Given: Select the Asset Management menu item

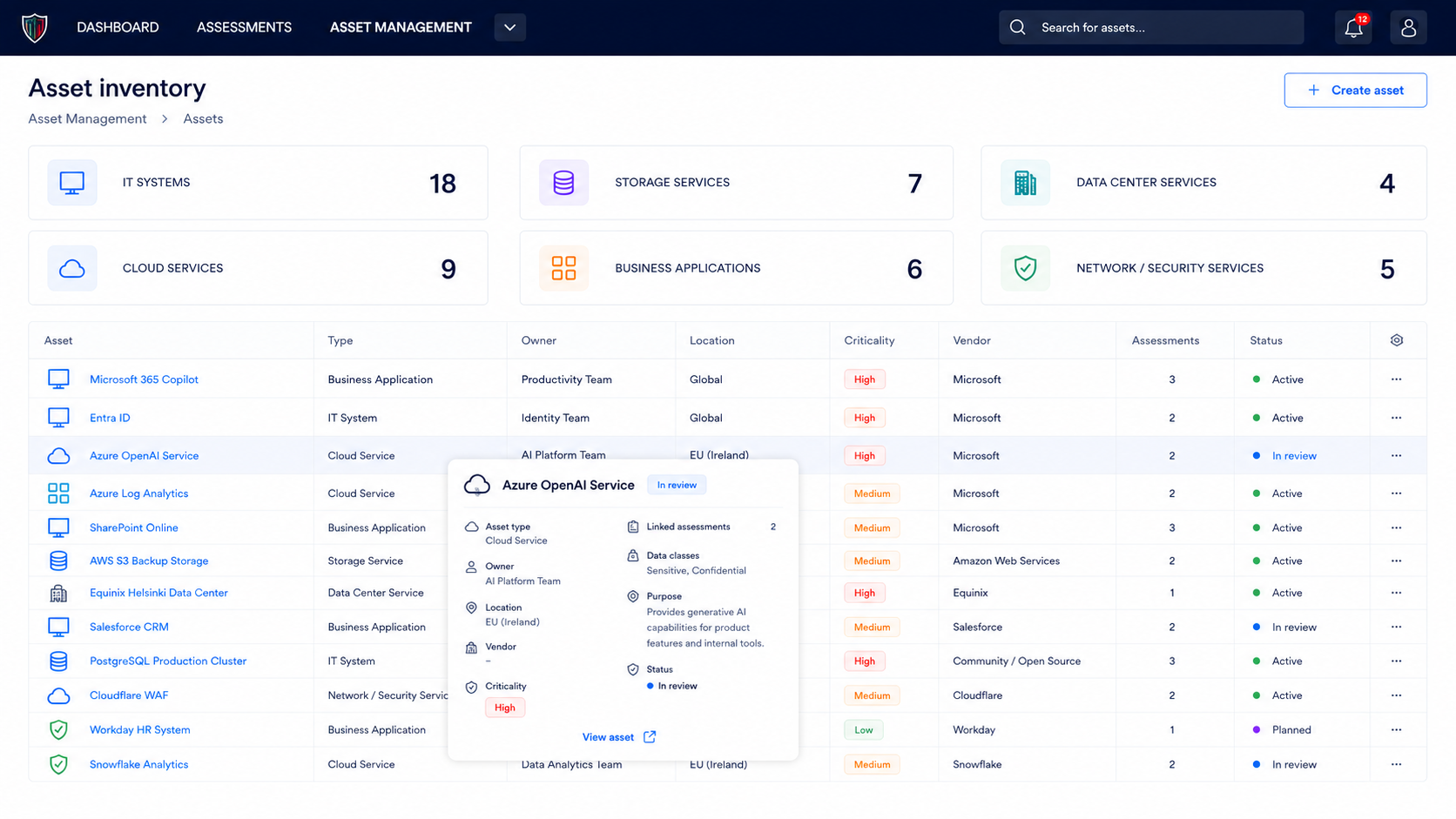Looking at the screenshot, I should 401,28.
